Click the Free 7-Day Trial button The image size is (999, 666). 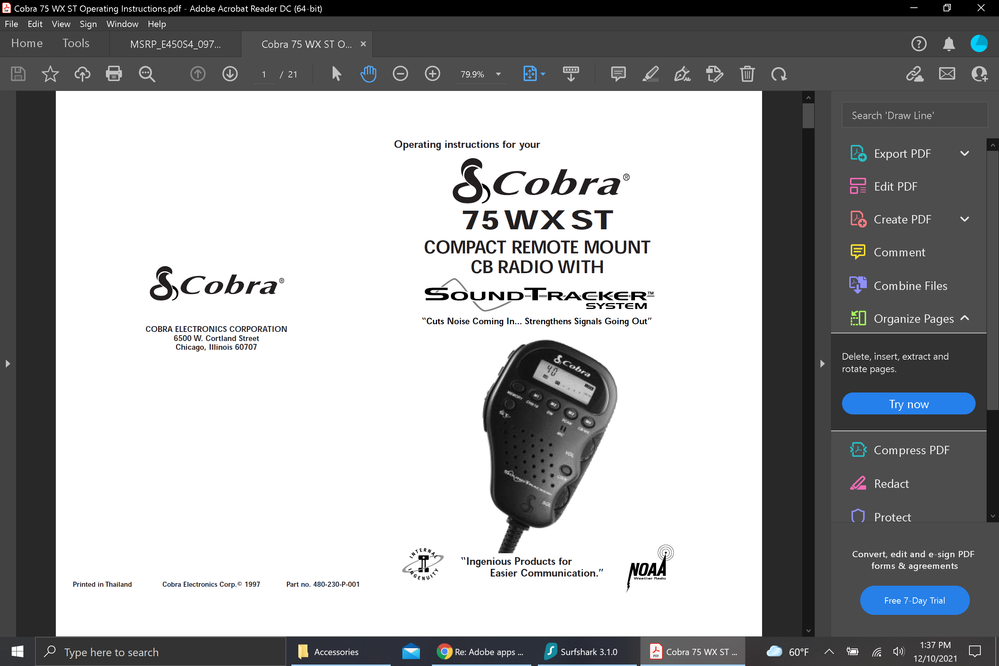pyautogui.click(x=915, y=600)
